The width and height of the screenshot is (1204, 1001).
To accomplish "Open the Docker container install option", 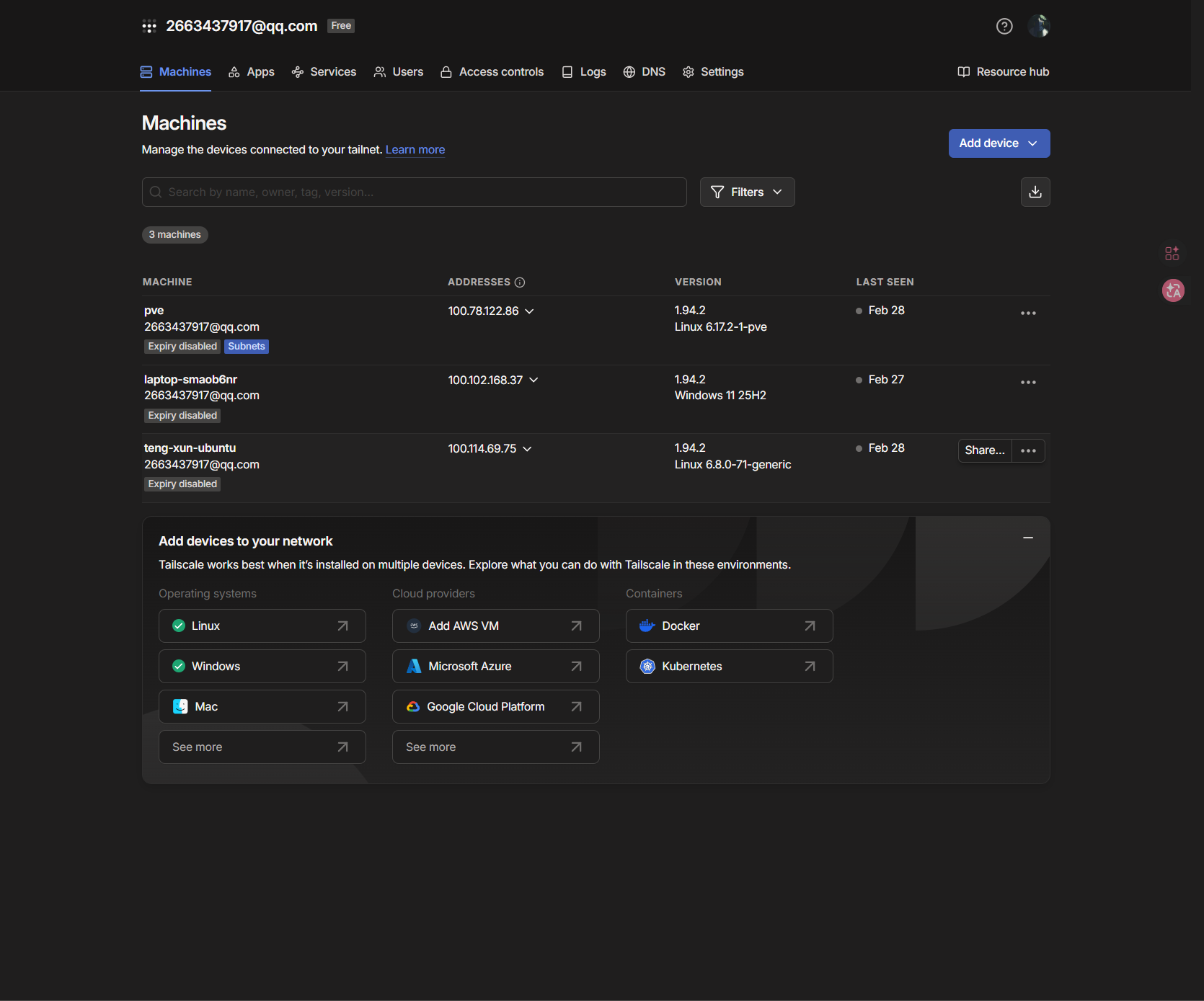I will click(729, 626).
